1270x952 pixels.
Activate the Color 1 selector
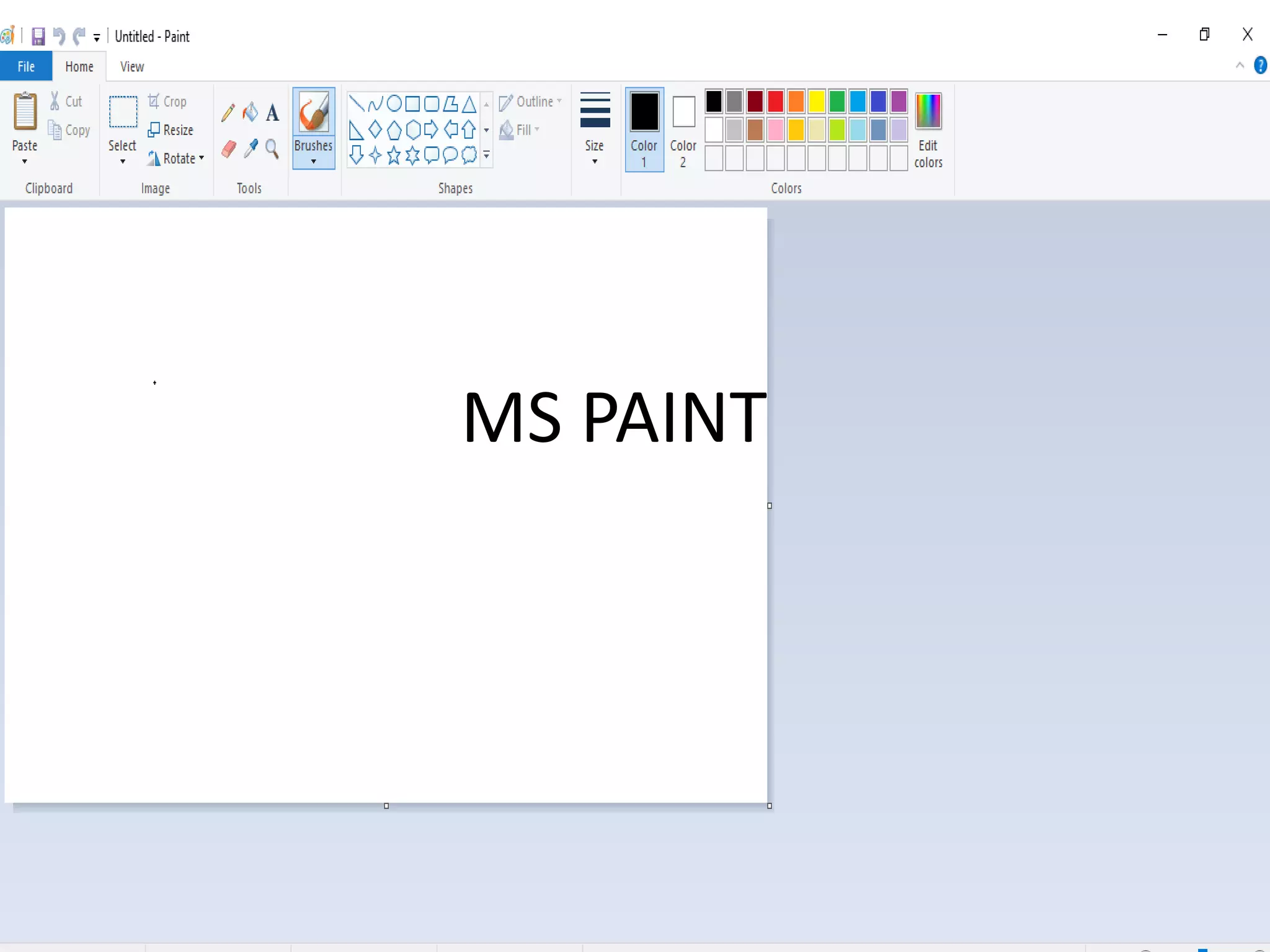[644, 130]
